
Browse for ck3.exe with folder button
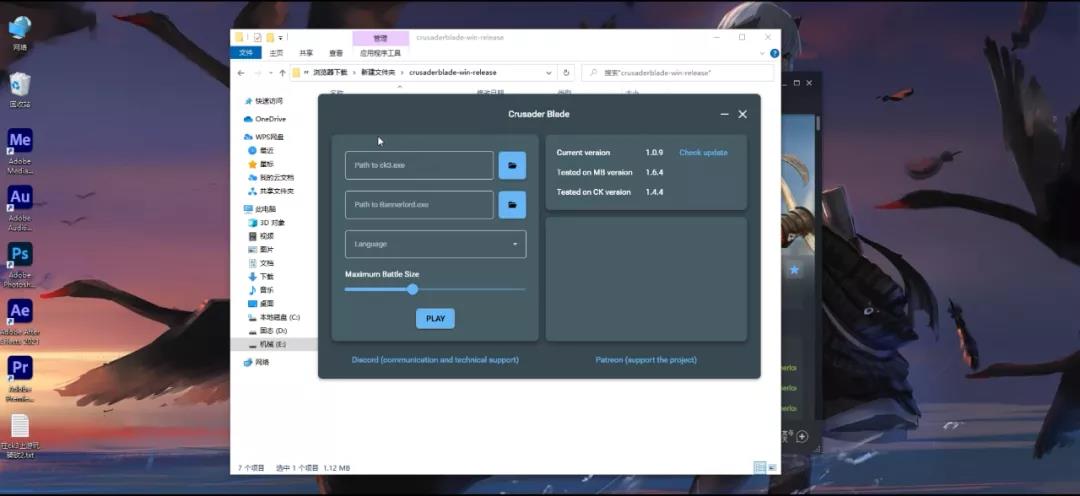pyautogui.click(x=512, y=165)
